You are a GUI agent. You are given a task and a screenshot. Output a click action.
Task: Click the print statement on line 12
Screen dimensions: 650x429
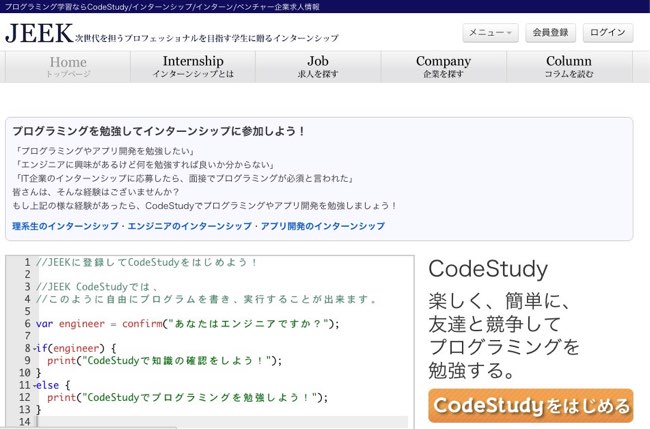(x=187, y=397)
